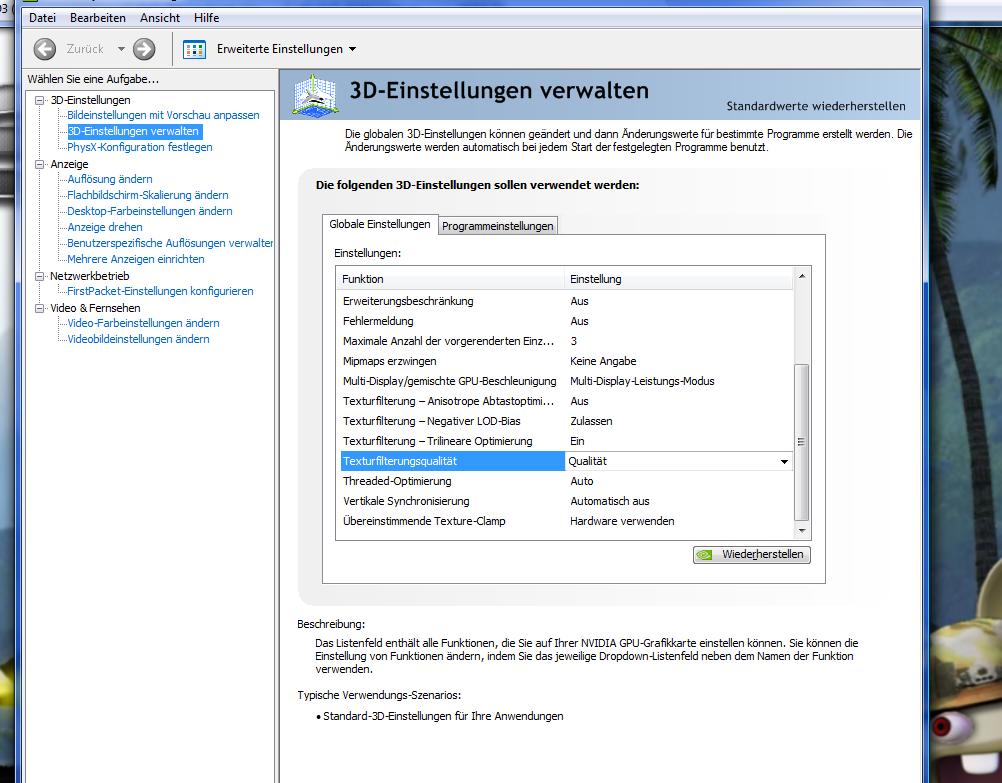The width and height of the screenshot is (1002, 783).
Task: Open Auflösung ändern page
Action: click(x=110, y=180)
